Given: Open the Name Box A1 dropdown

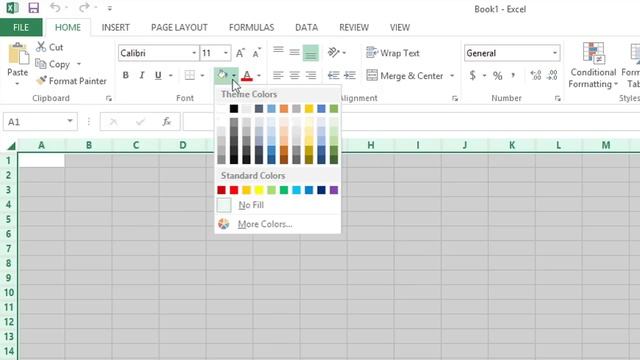Looking at the screenshot, I should tap(70, 121).
